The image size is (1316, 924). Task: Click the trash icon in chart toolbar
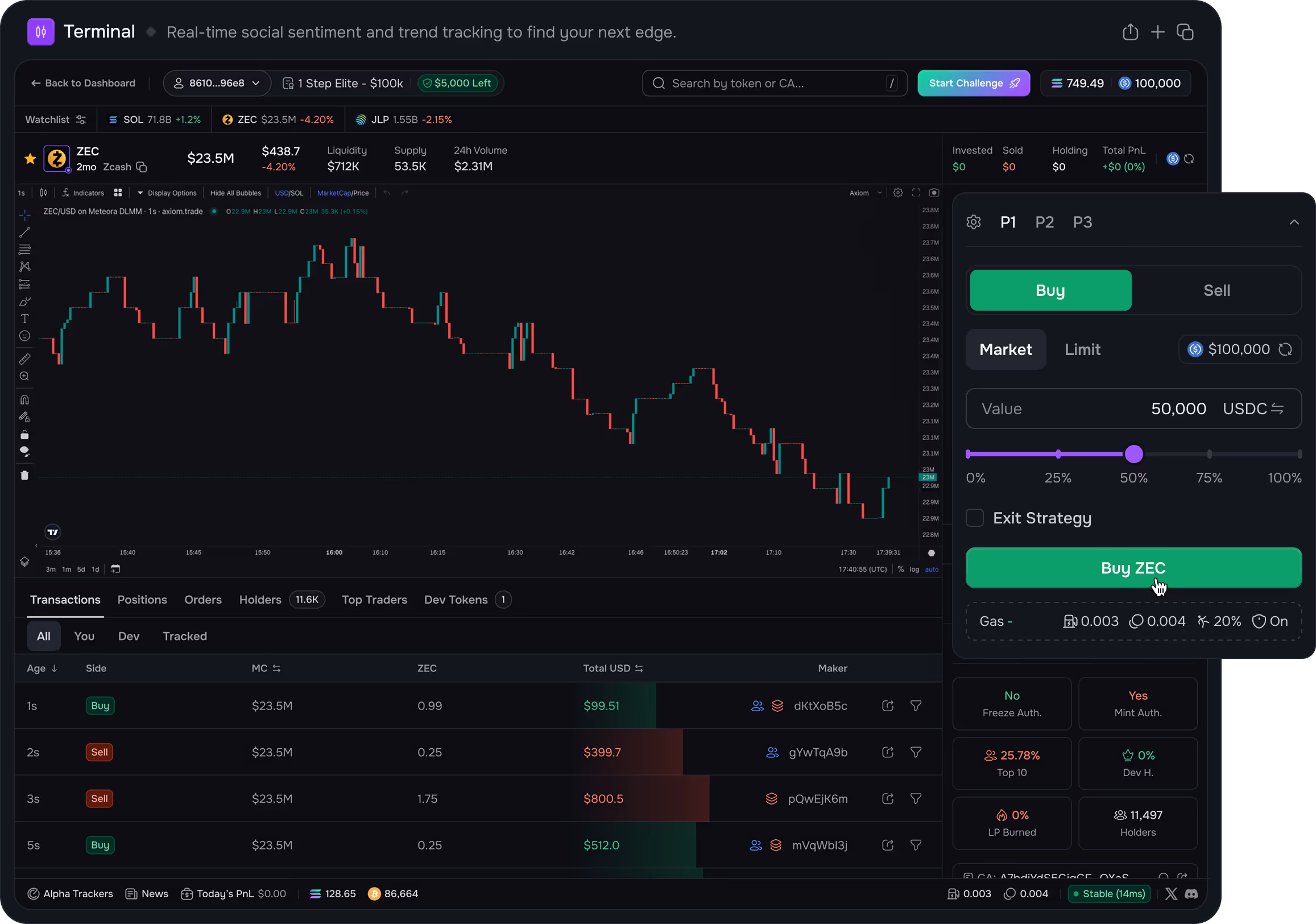tap(24, 475)
